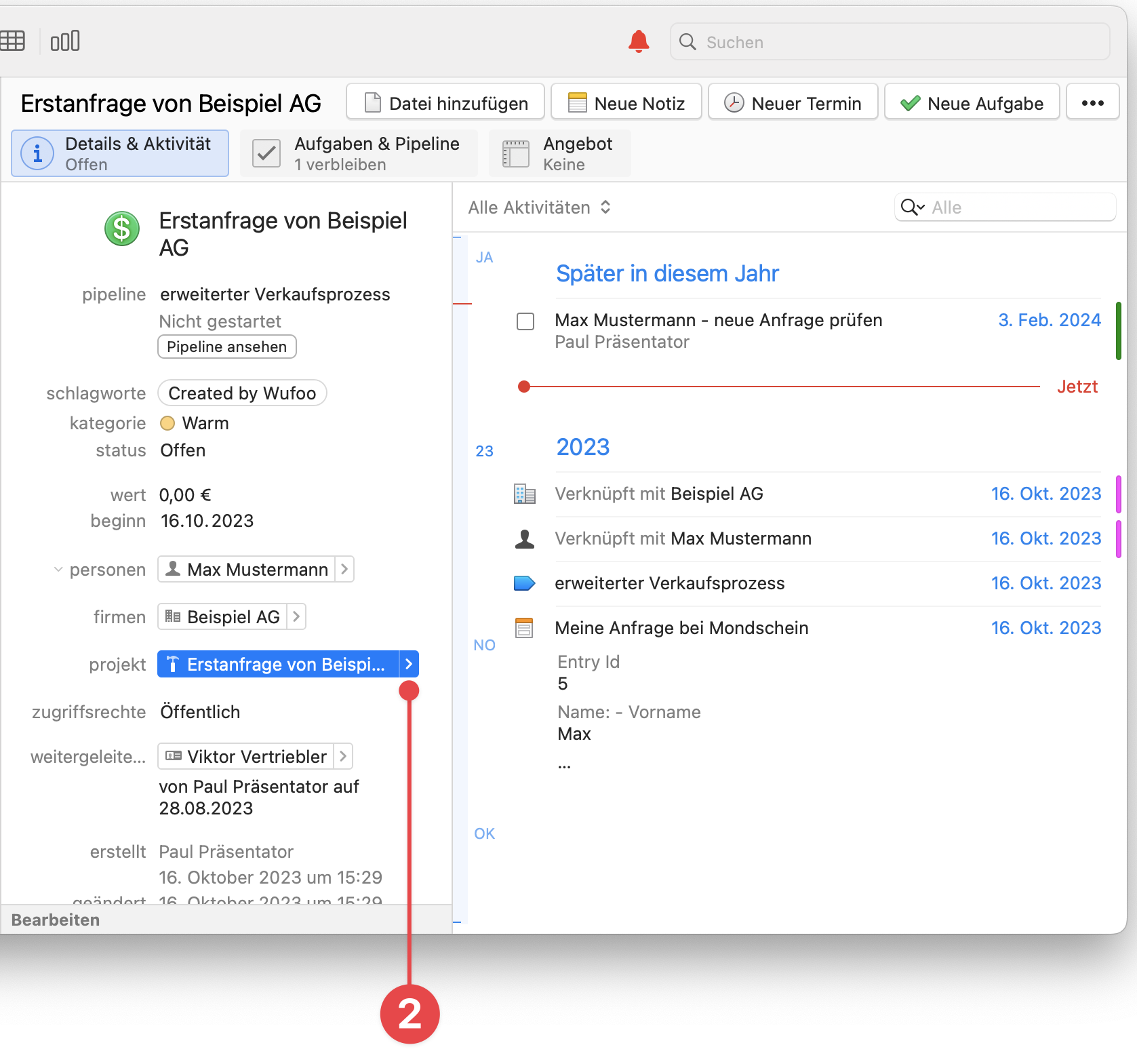Collapse the personen section chevron
The image size is (1137, 1064).
(x=58, y=570)
